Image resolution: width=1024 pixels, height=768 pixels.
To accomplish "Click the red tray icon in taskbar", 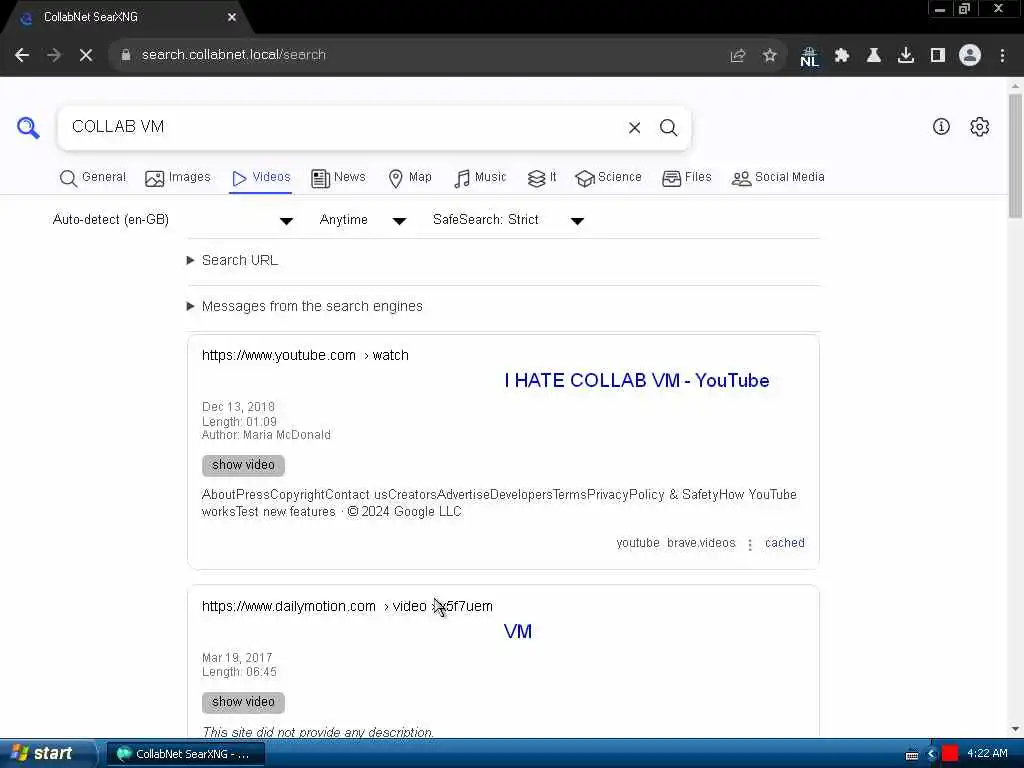I will click(x=950, y=753).
